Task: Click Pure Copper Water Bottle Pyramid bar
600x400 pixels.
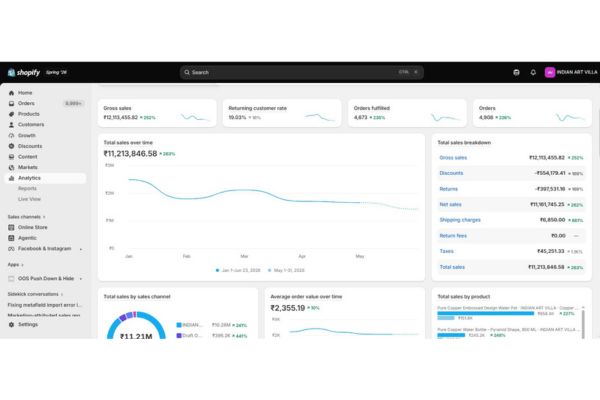Action: click(451, 335)
